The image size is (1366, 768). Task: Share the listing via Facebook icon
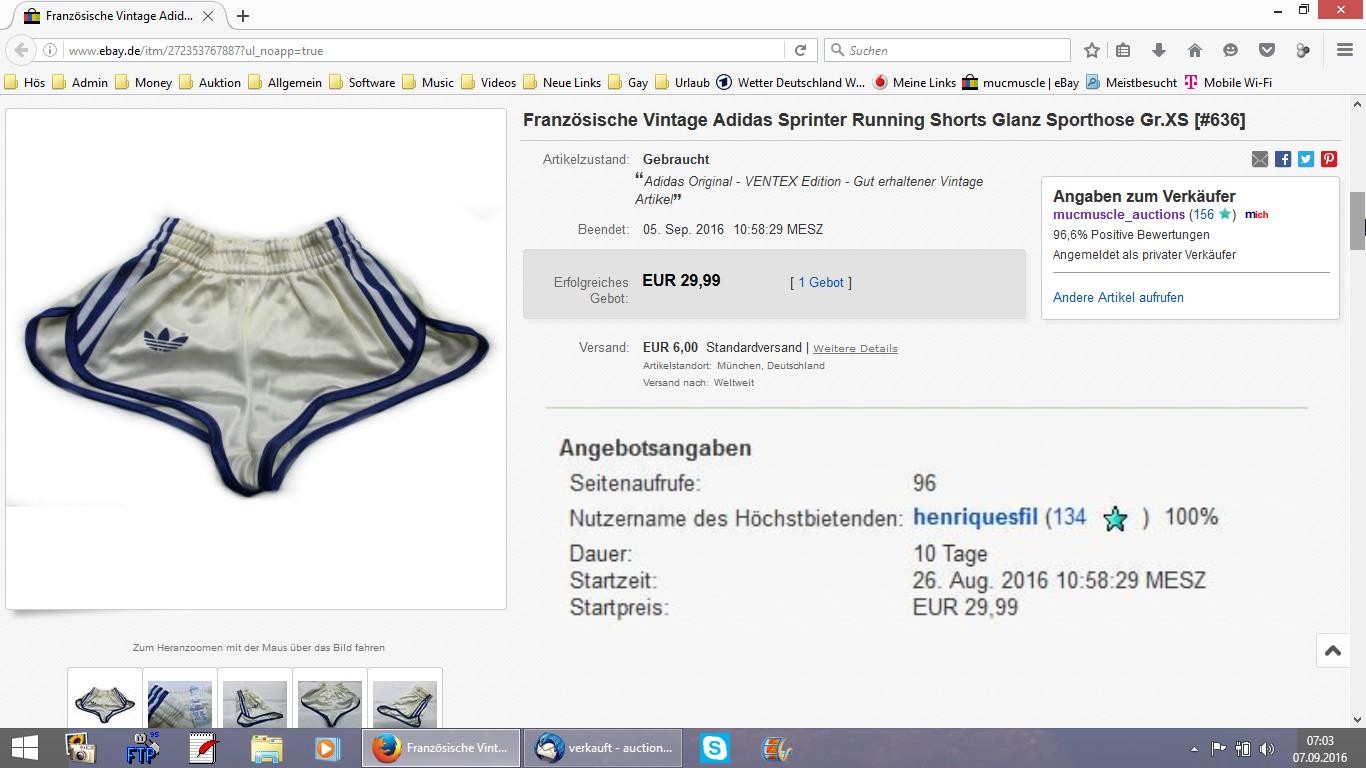tap(1283, 159)
